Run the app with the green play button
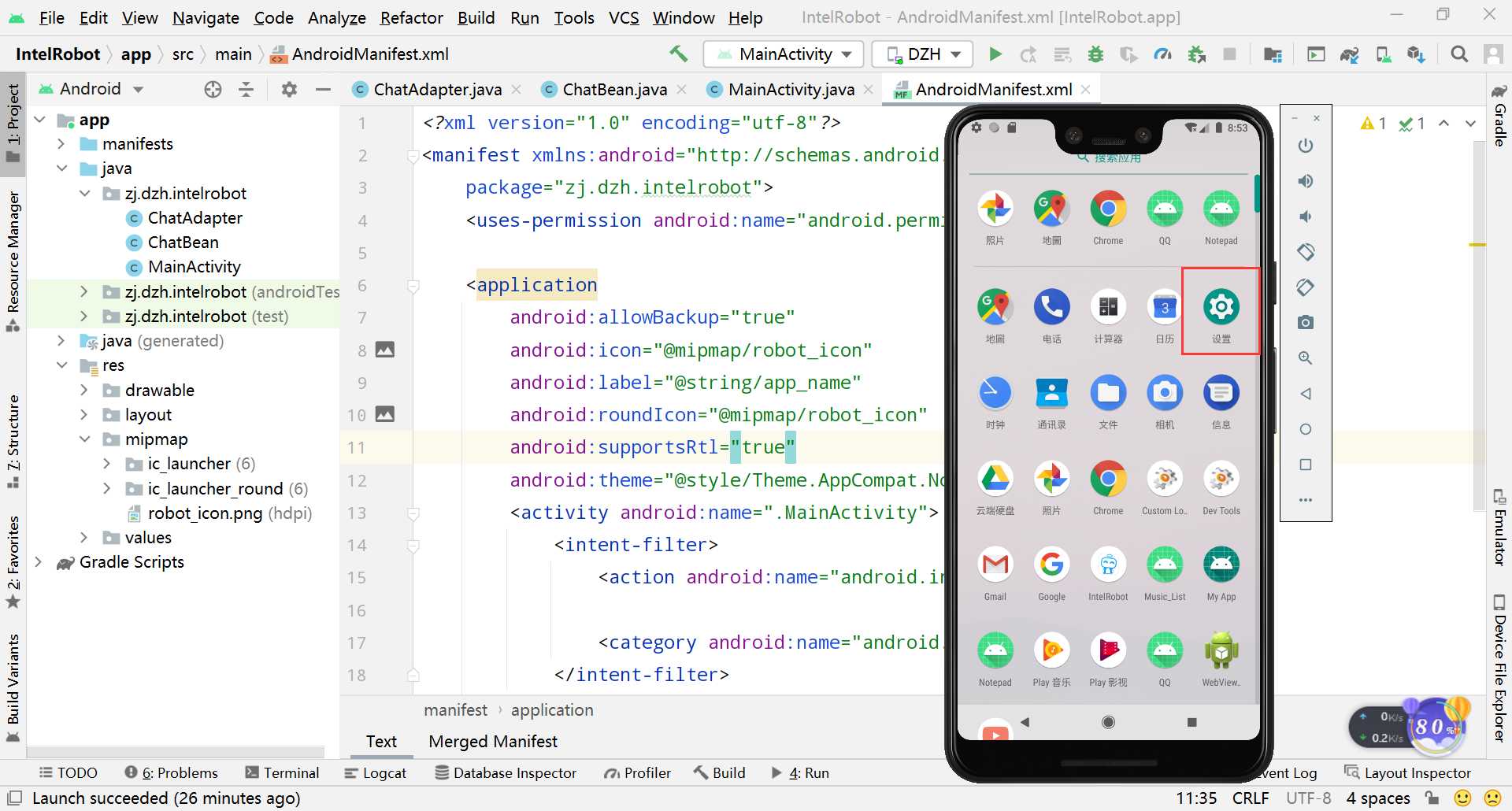 (x=995, y=54)
